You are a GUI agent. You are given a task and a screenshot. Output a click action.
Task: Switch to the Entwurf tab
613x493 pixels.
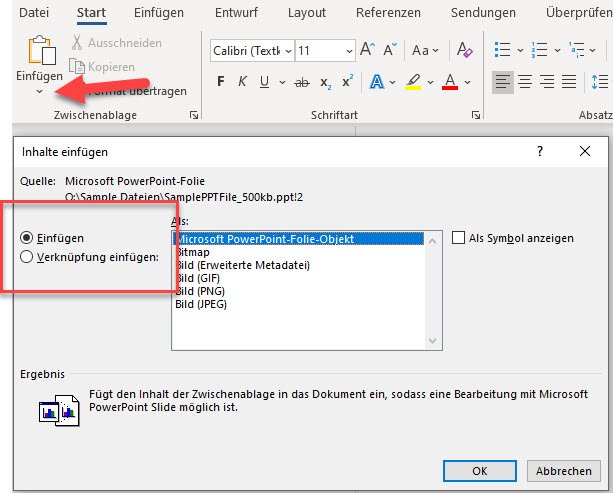tap(236, 13)
